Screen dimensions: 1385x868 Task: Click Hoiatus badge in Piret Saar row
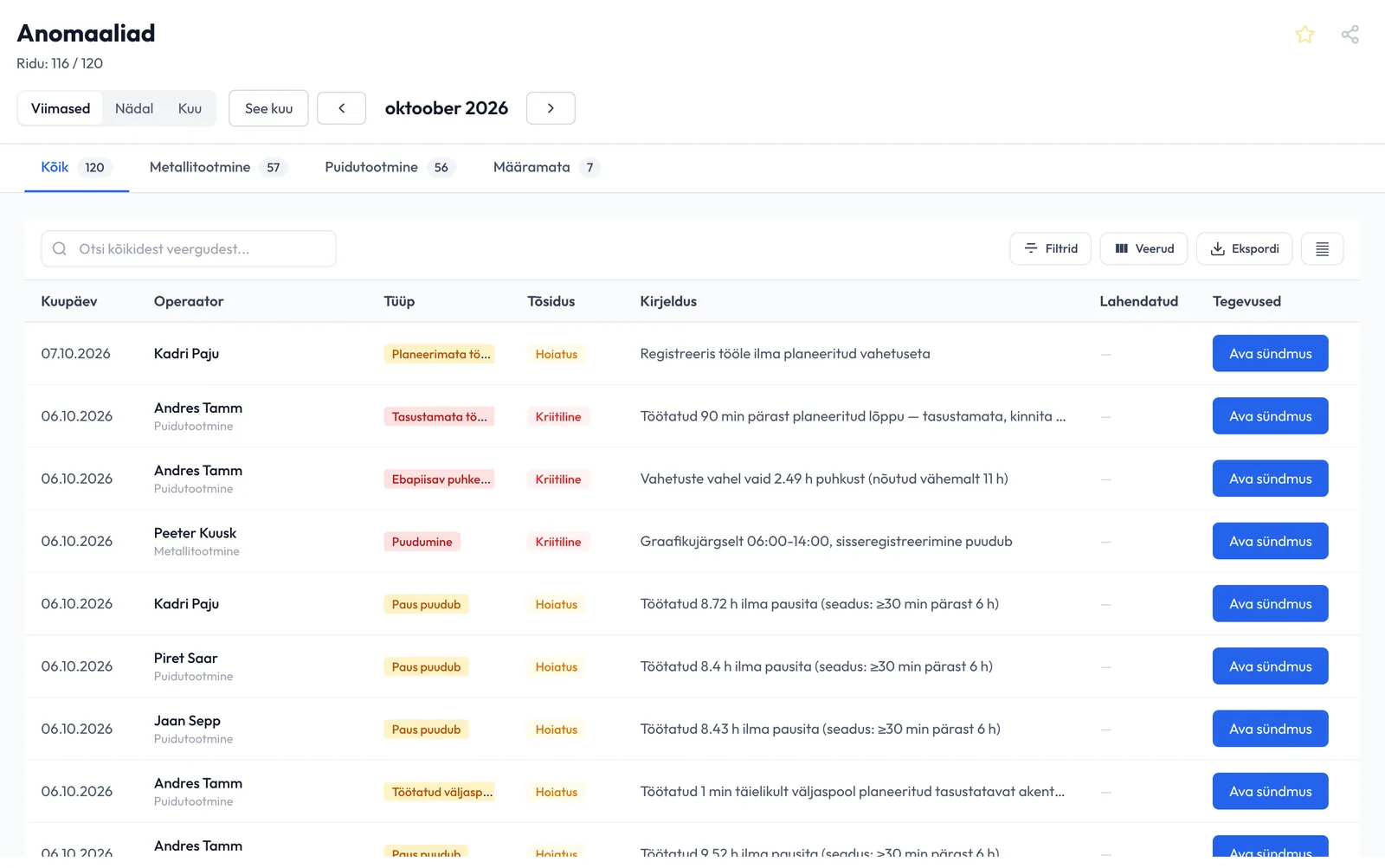tap(556, 667)
